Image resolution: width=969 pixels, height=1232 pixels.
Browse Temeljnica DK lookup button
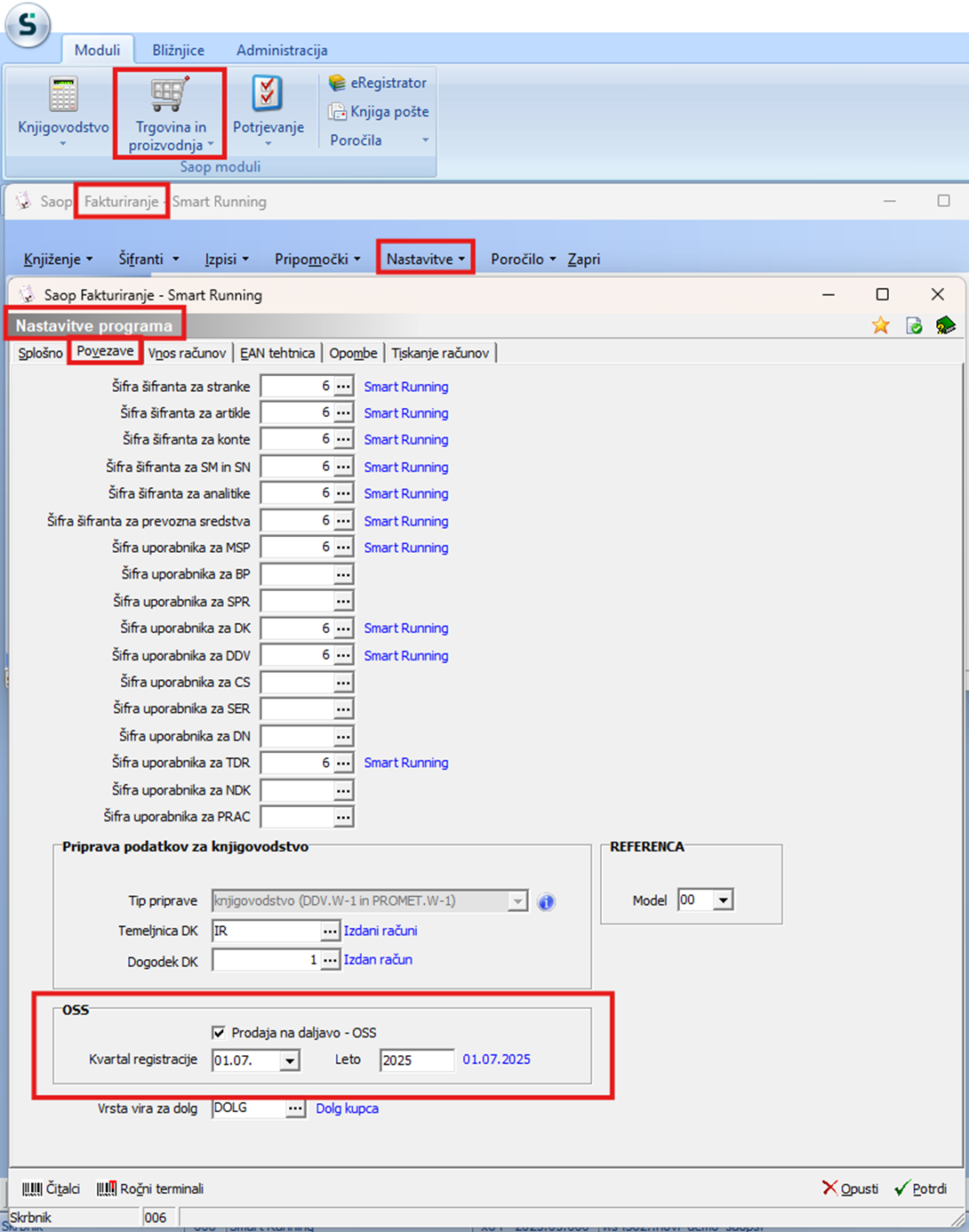coord(330,931)
